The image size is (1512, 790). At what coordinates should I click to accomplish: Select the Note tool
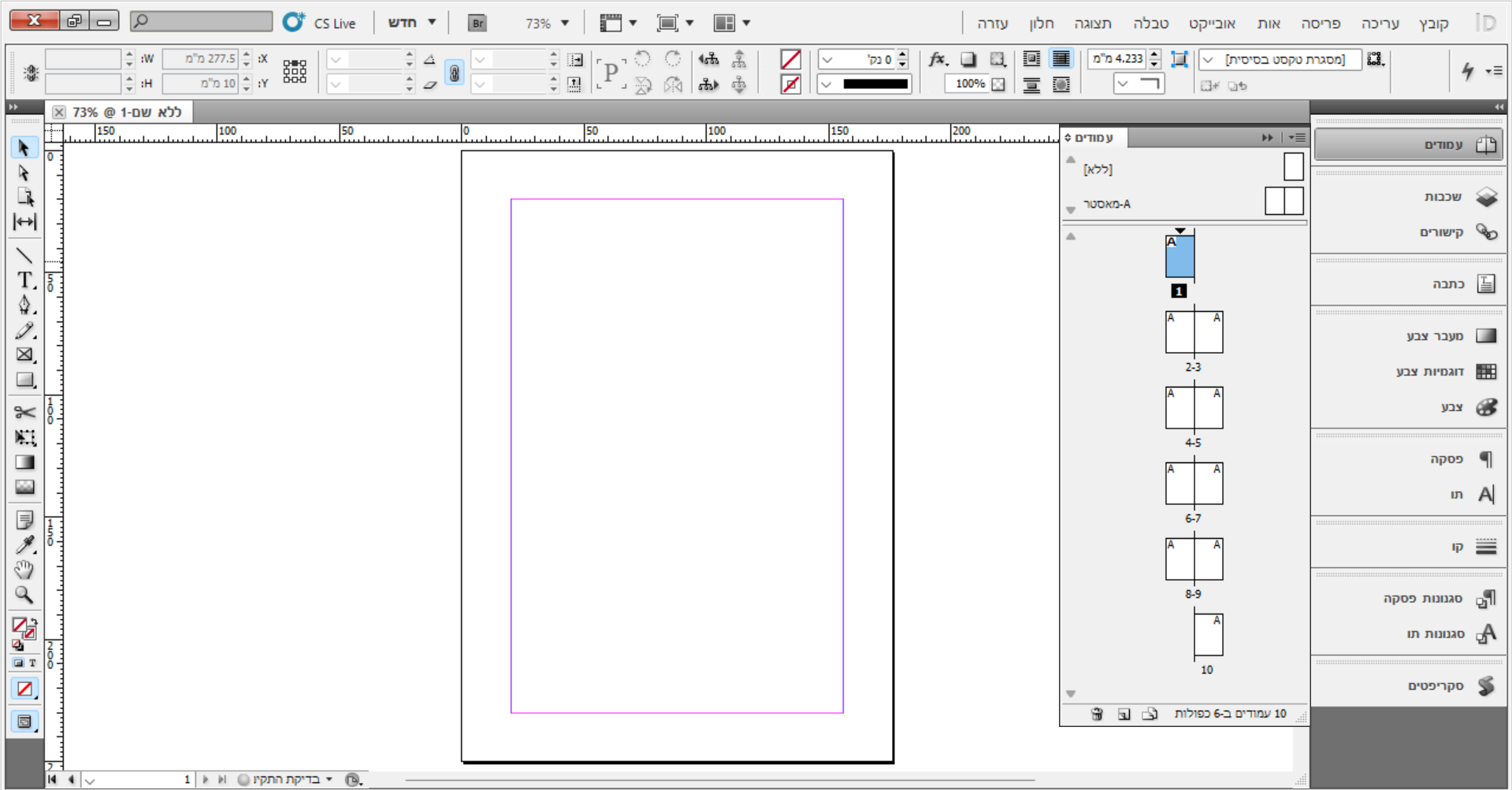click(x=24, y=520)
